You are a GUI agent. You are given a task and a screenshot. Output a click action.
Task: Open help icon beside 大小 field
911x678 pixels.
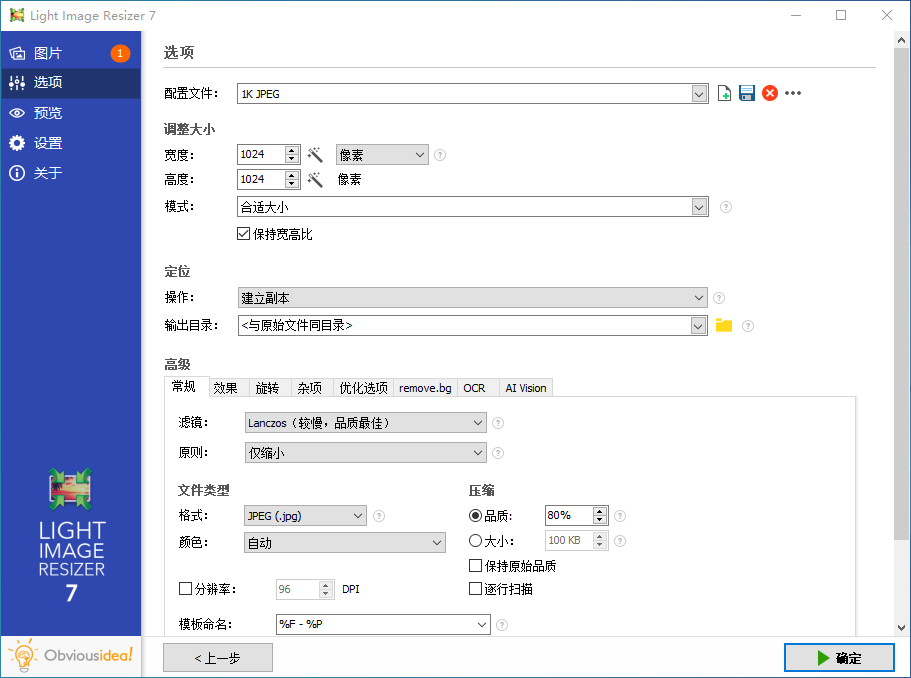(620, 541)
